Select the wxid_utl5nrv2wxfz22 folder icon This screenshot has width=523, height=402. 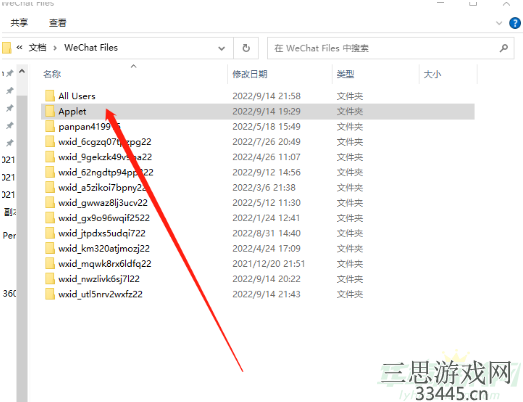(x=50, y=294)
